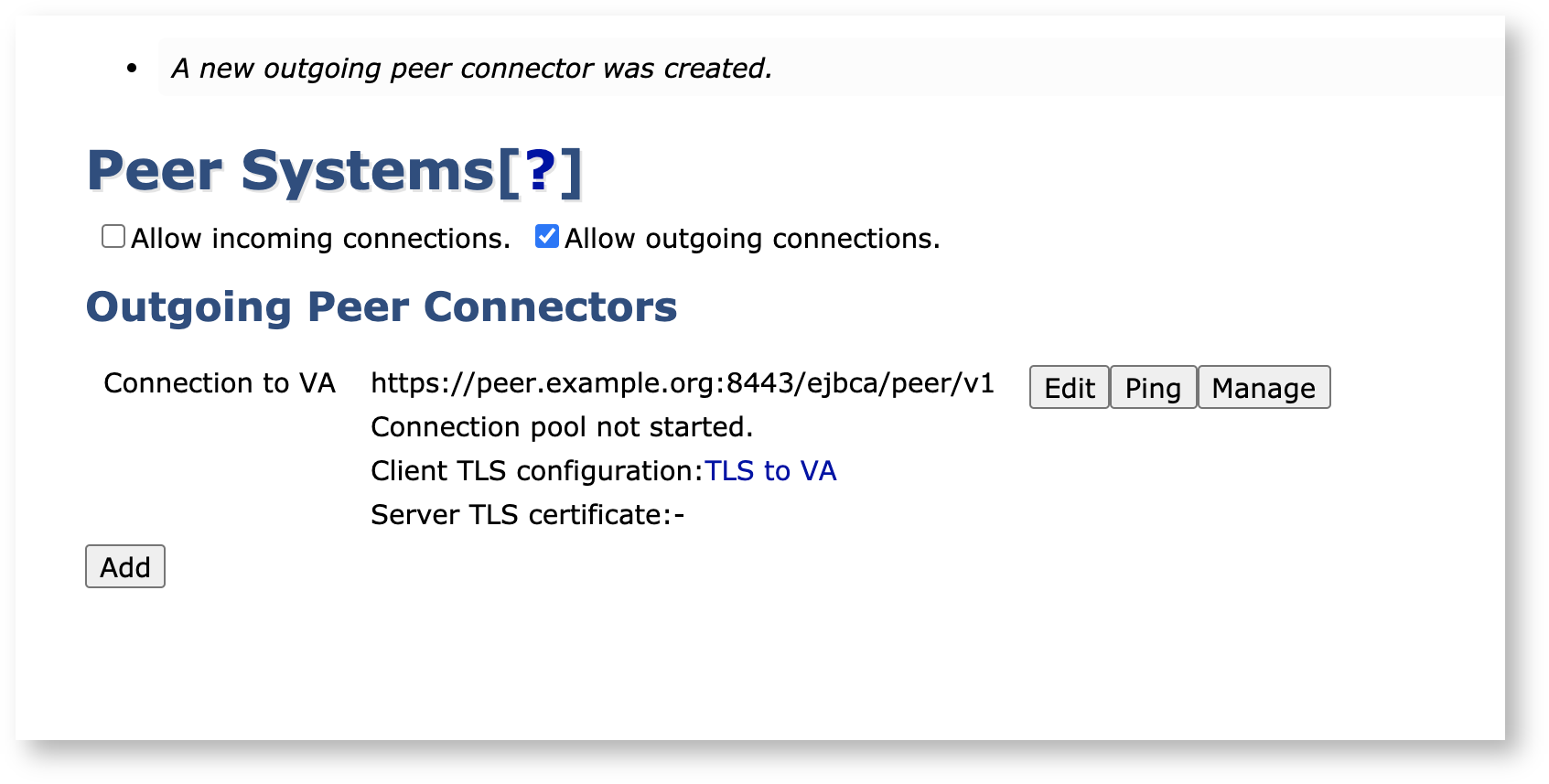Click the Outgoing Peer Connectors heading
Image resolution: width=1549 pixels, height=784 pixels.
click(x=382, y=307)
